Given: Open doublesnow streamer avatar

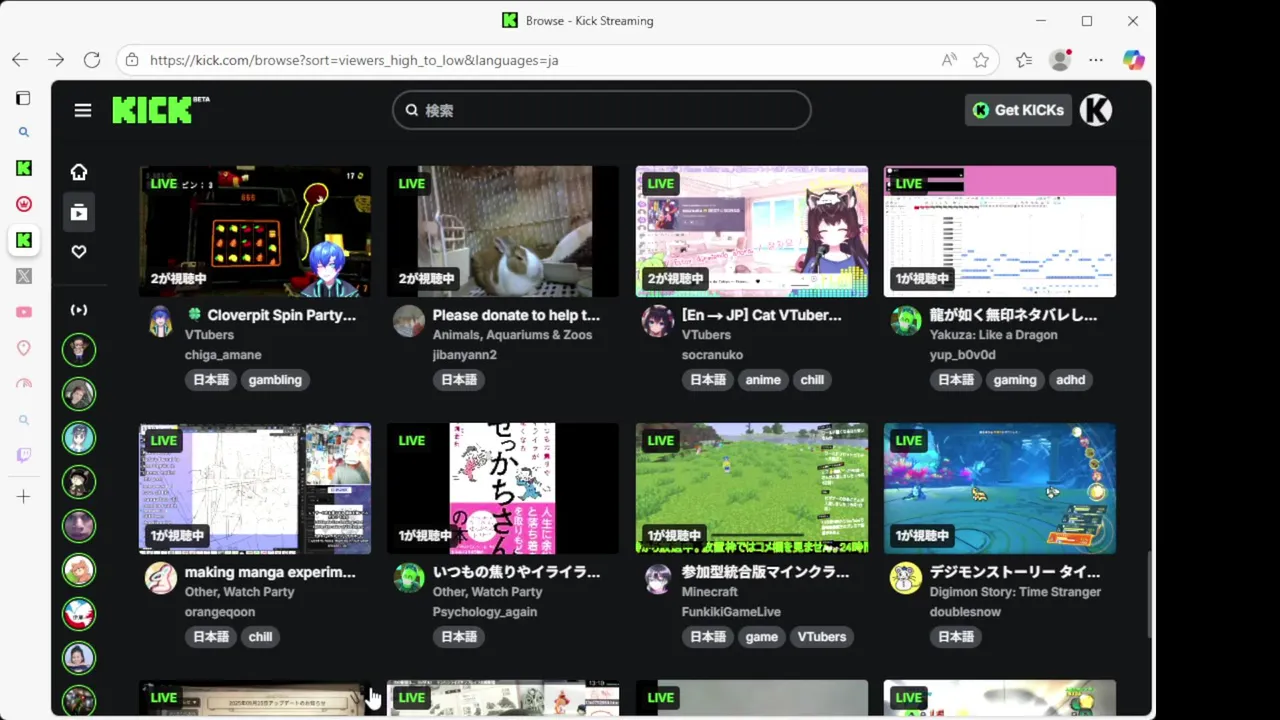Looking at the screenshot, I should (906, 579).
